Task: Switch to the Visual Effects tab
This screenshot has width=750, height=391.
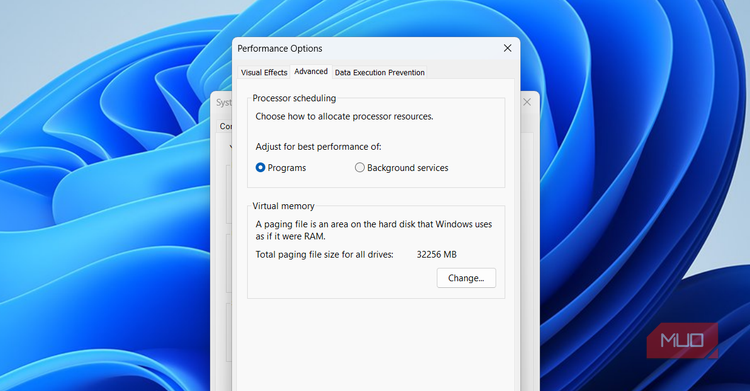Action: 264,72
